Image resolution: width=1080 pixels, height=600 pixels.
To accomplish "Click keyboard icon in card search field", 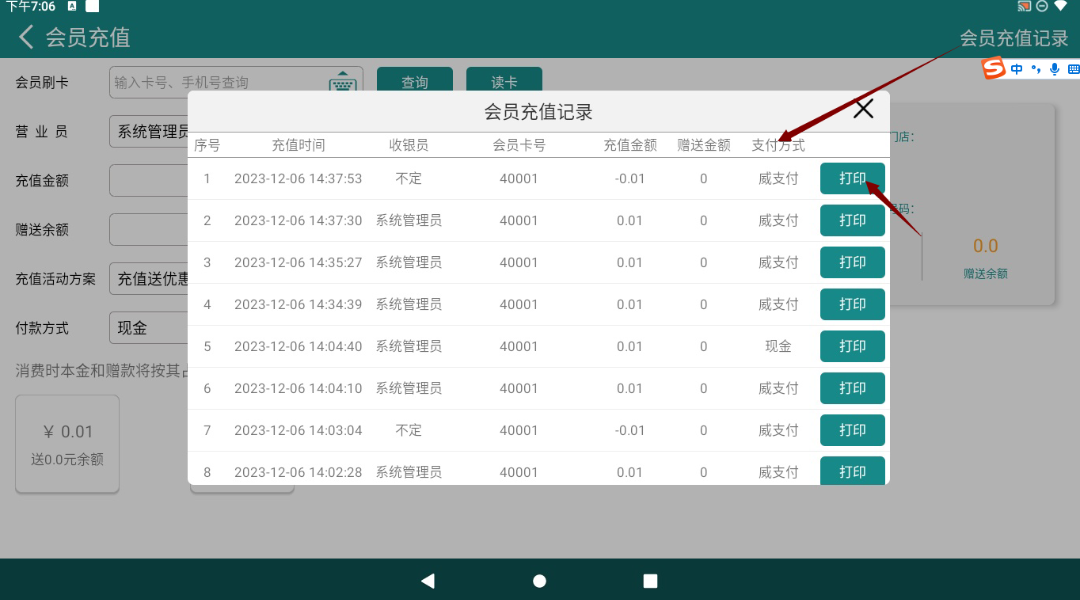I will pyautogui.click(x=343, y=83).
